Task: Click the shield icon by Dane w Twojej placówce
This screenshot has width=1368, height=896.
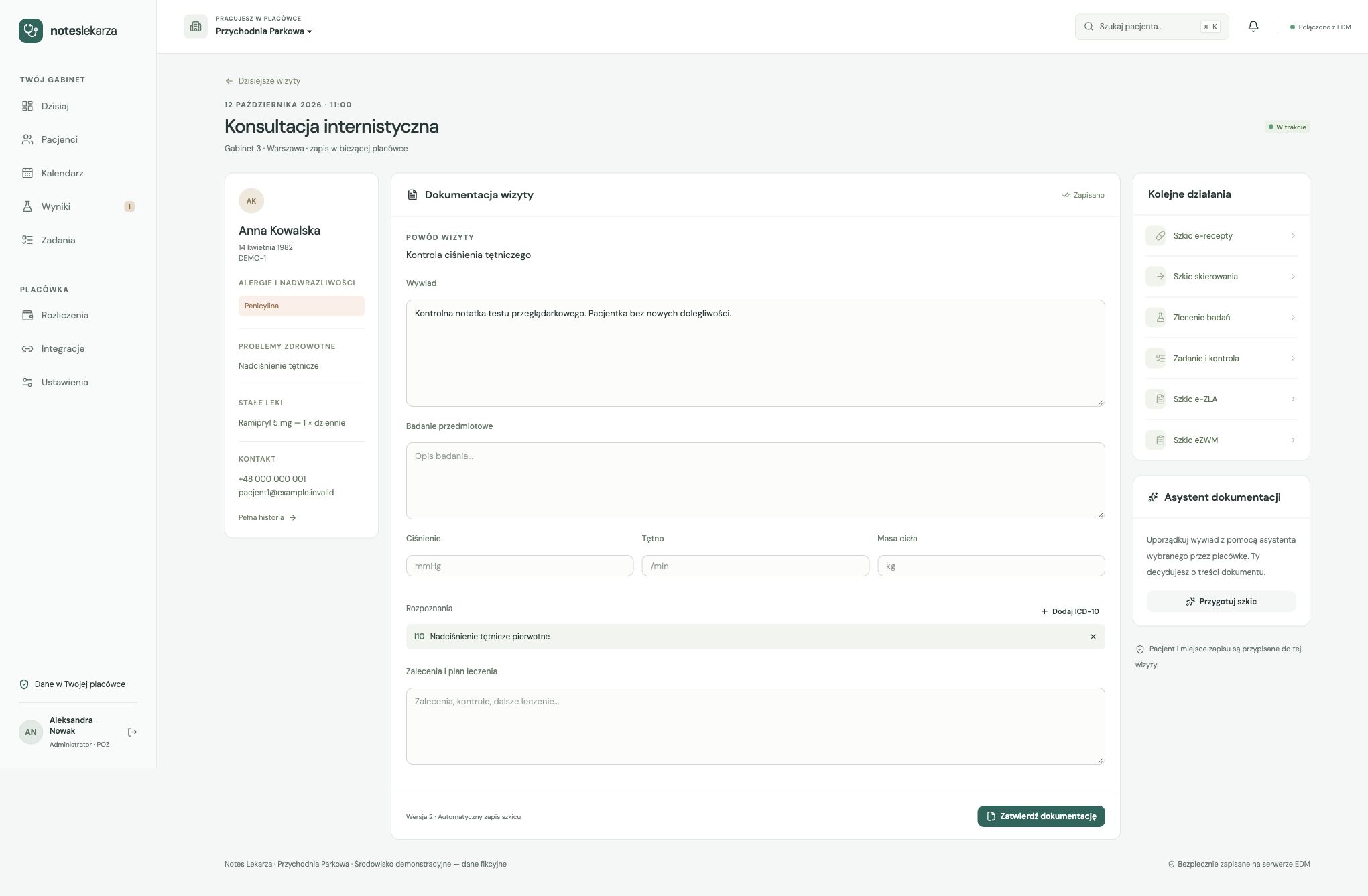Action: point(24,684)
